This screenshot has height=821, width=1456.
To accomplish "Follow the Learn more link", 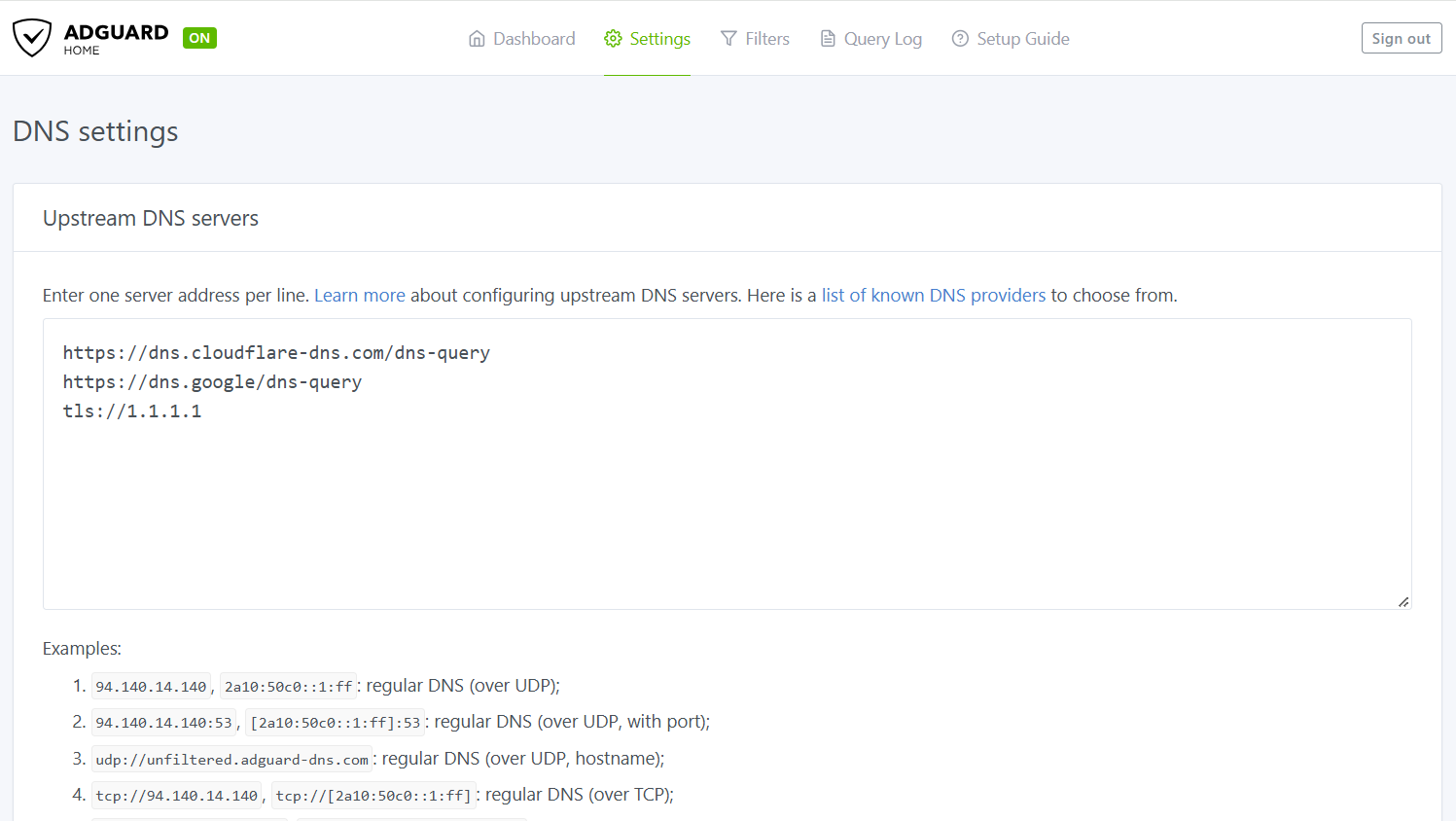I will pyautogui.click(x=360, y=295).
